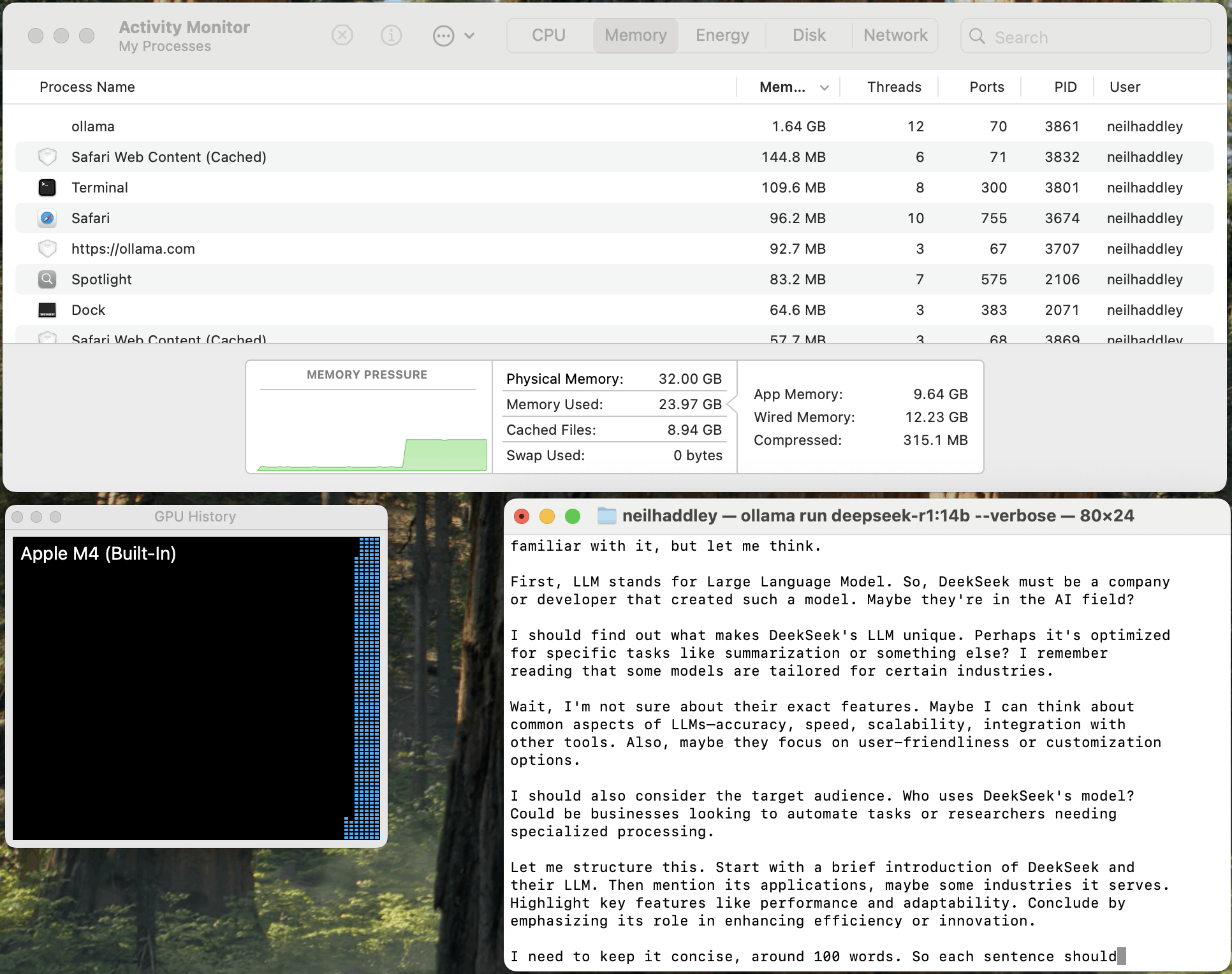Screen dimensions: 1232x974
Task: Click the ellipsis more-options icon
Action: pos(443,35)
